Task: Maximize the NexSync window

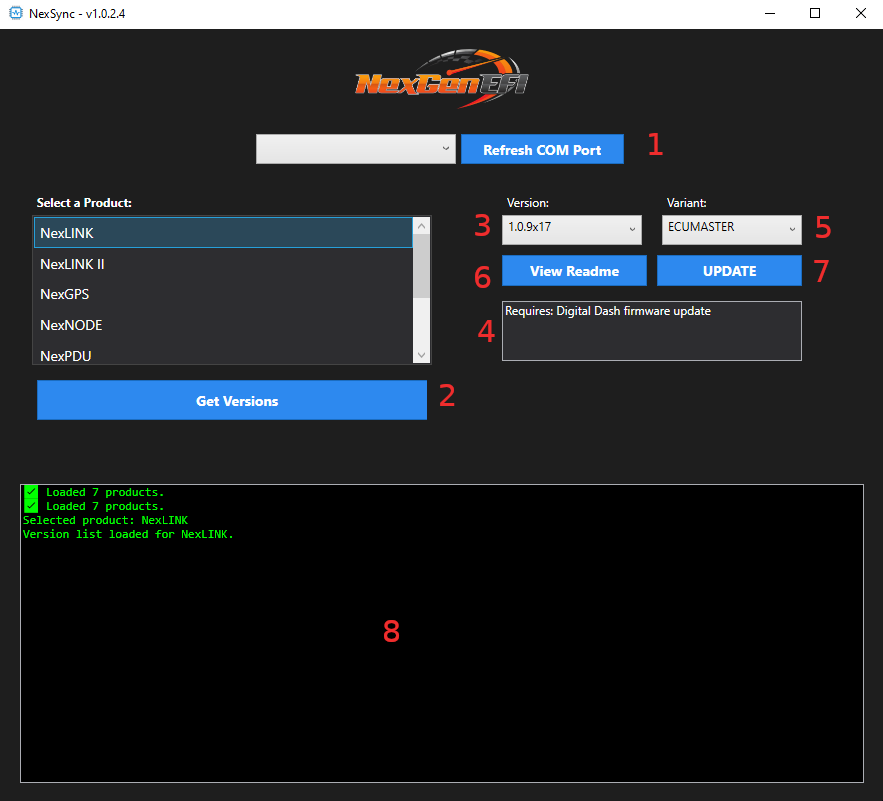Action: [x=815, y=14]
